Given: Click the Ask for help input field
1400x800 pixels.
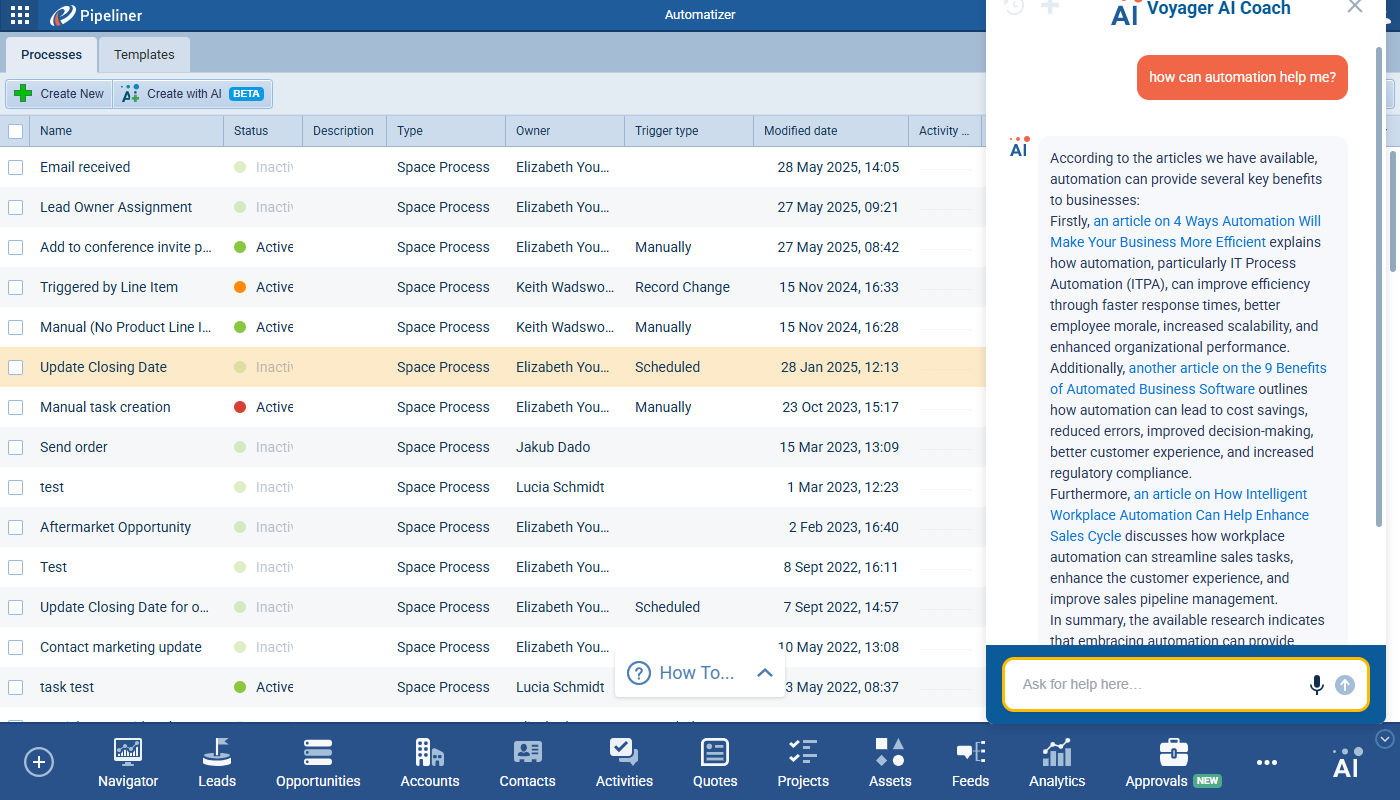Looking at the screenshot, I should [x=1160, y=685].
